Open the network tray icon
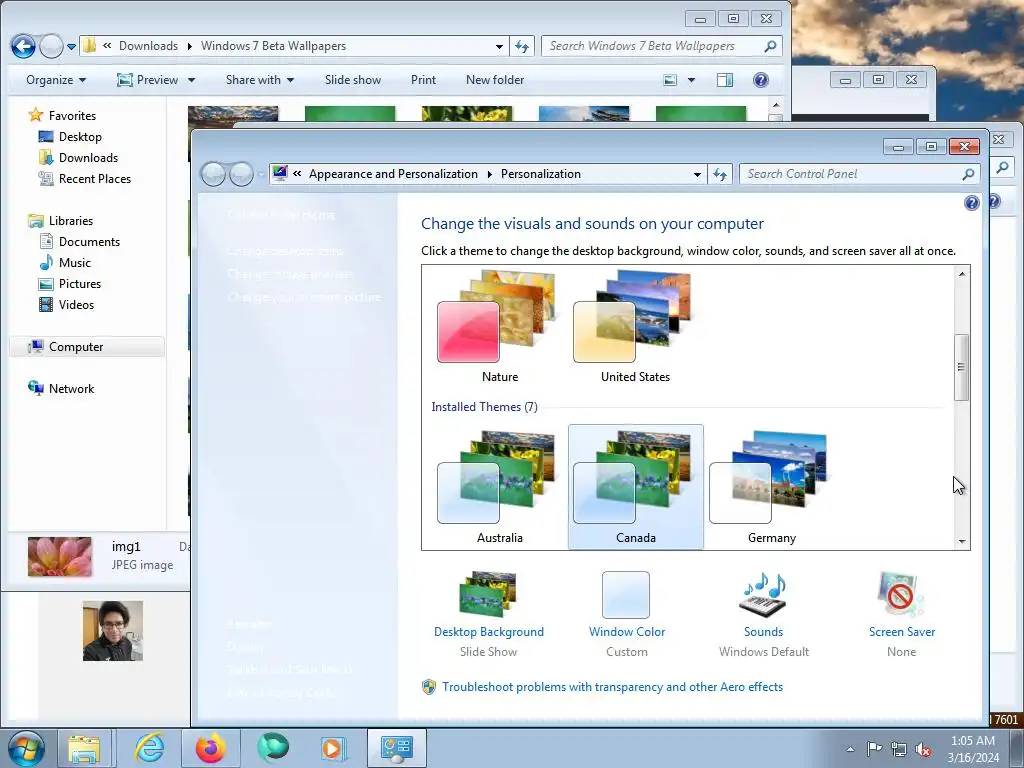 [x=899, y=749]
